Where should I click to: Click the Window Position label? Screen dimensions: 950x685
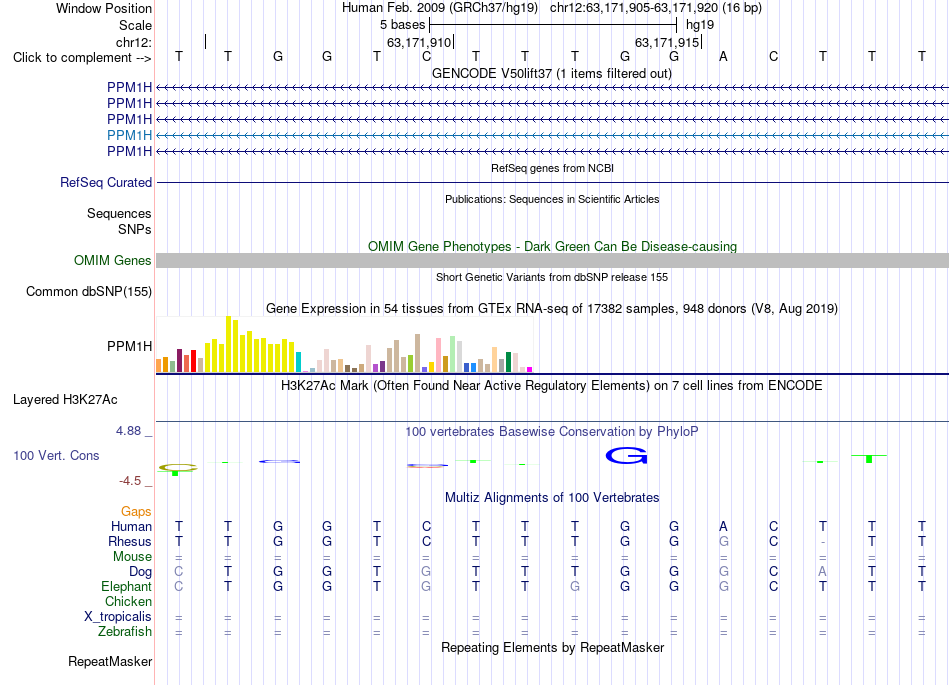(104, 8)
